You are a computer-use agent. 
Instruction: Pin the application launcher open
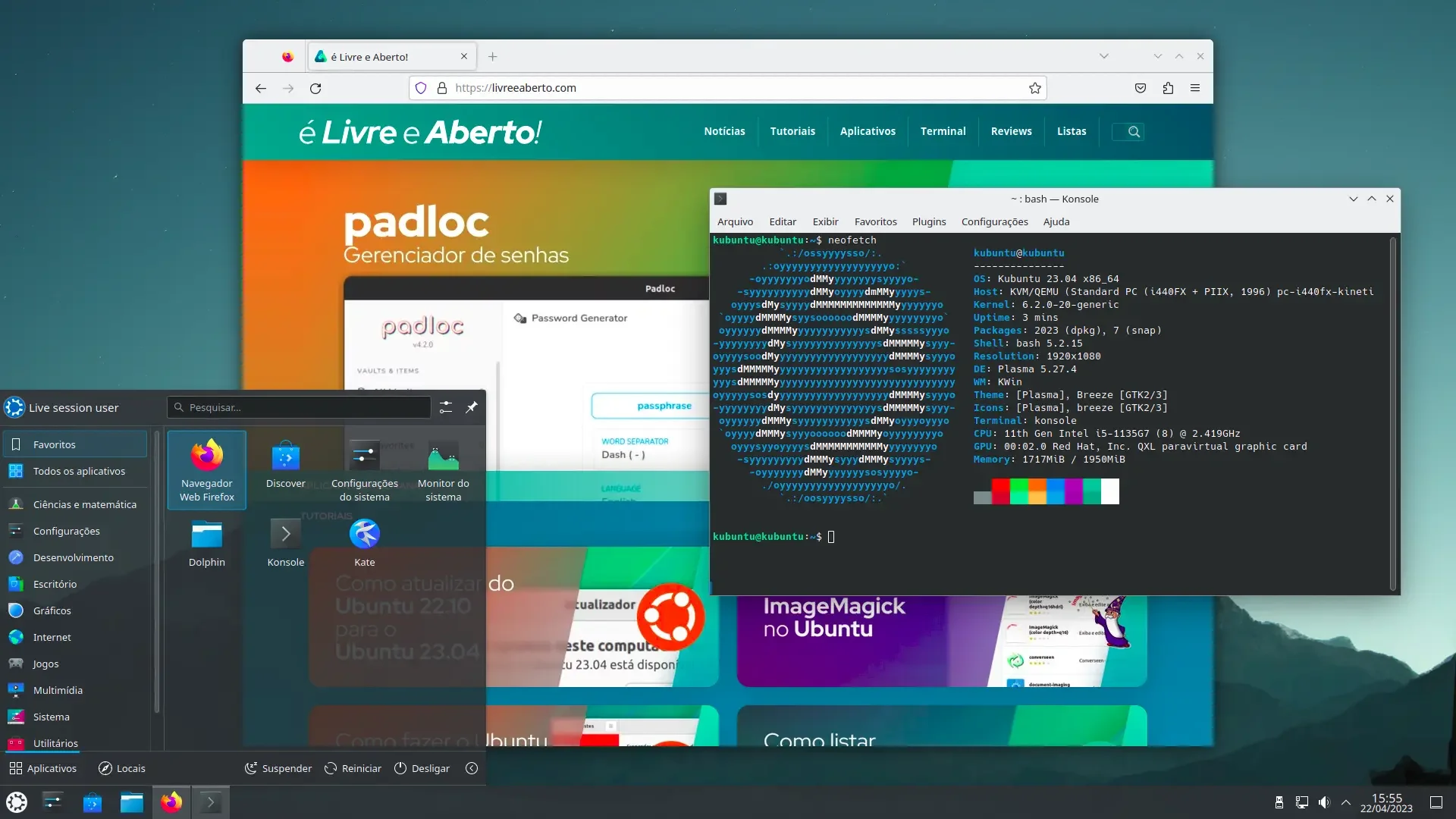coord(472,407)
